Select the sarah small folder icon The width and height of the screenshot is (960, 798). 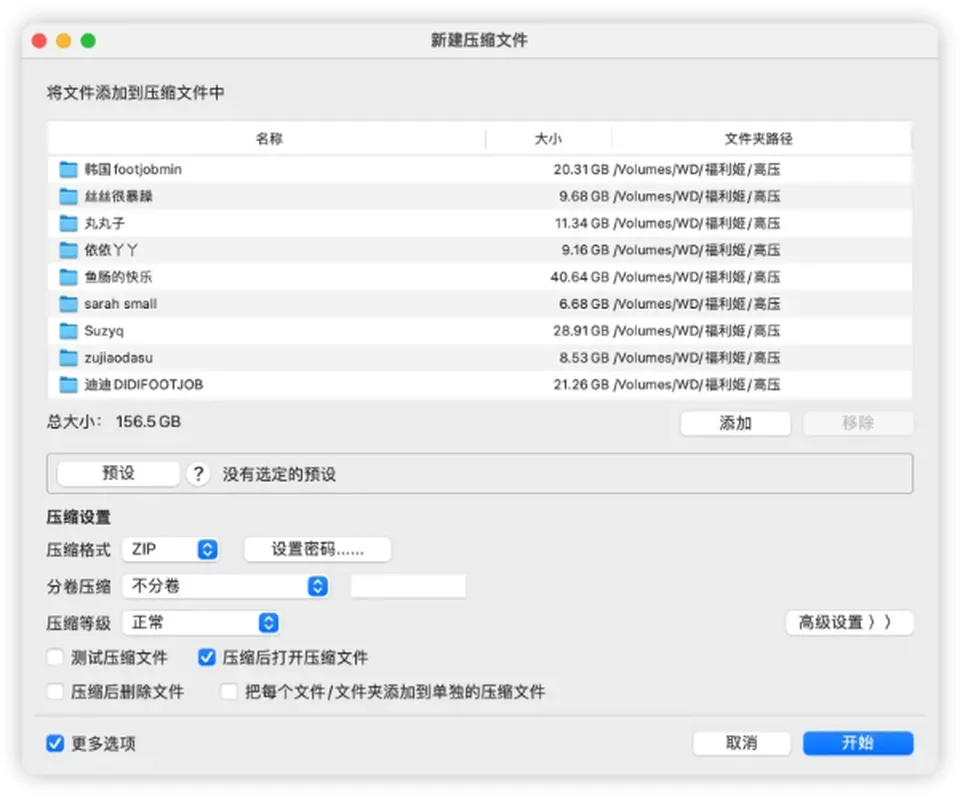(68, 304)
